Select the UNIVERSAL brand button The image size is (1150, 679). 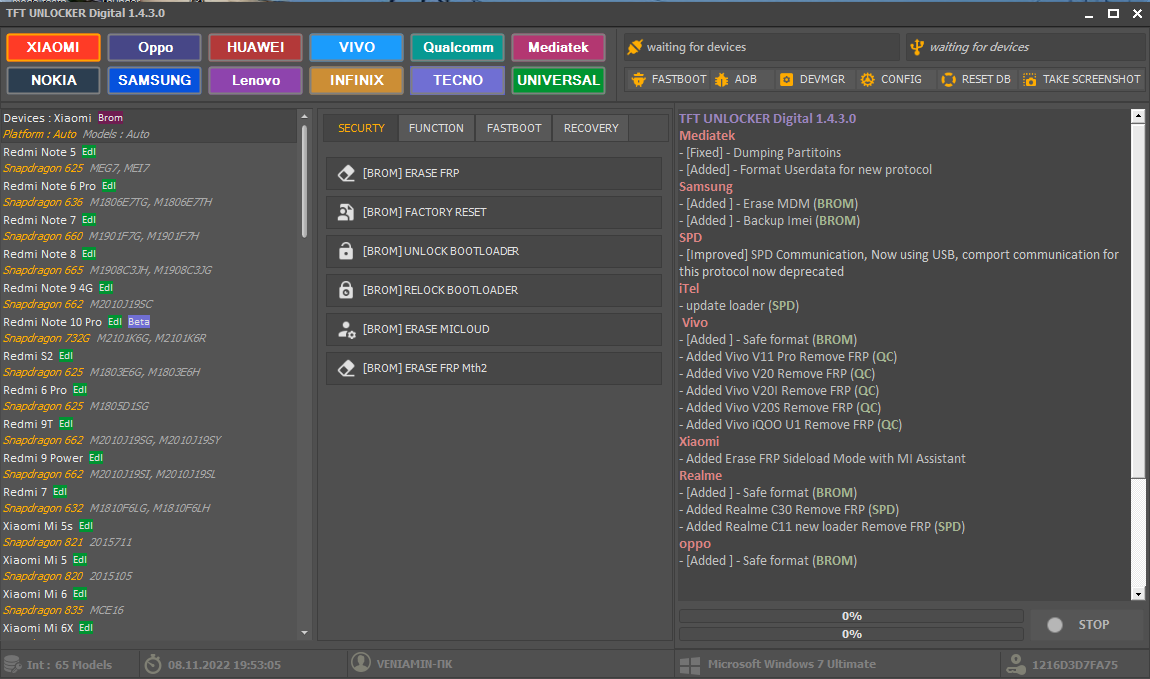(x=558, y=80)
